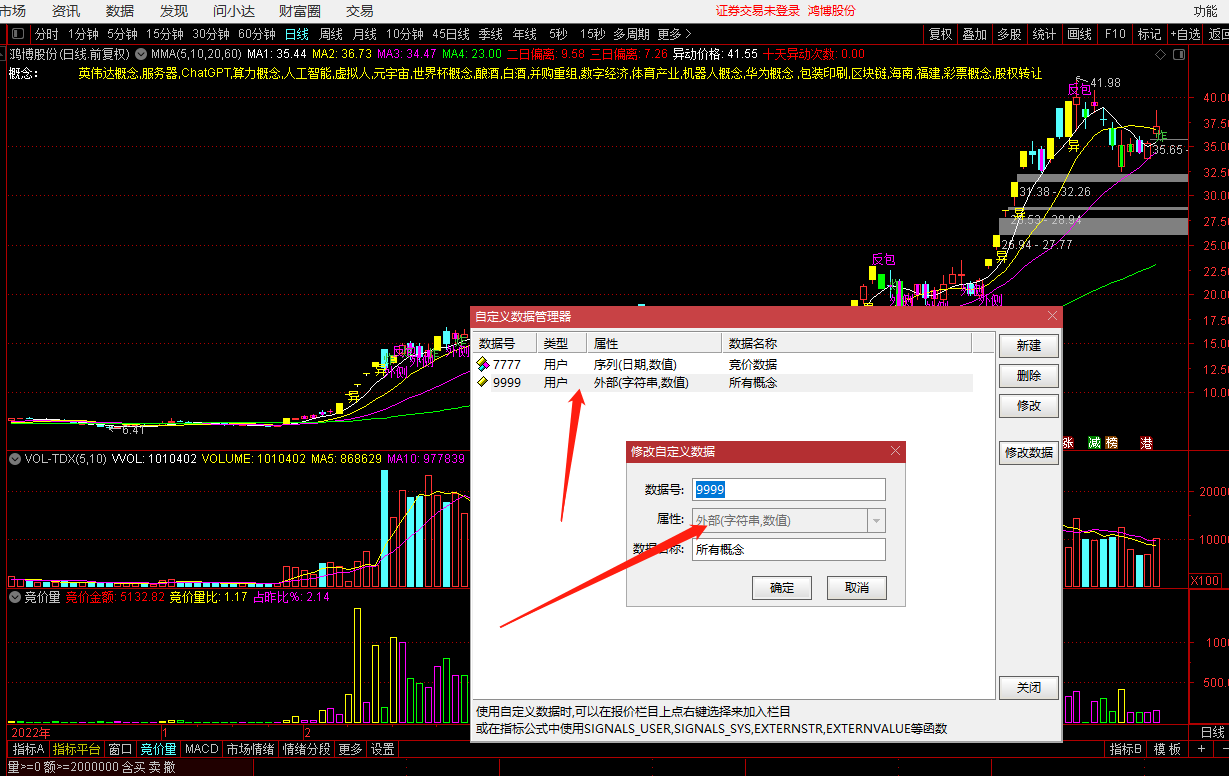This screenshot has height=776, width=1229.
Task: Open the 指标A tab
Action: pyautogui.click(x=28, y=749)
